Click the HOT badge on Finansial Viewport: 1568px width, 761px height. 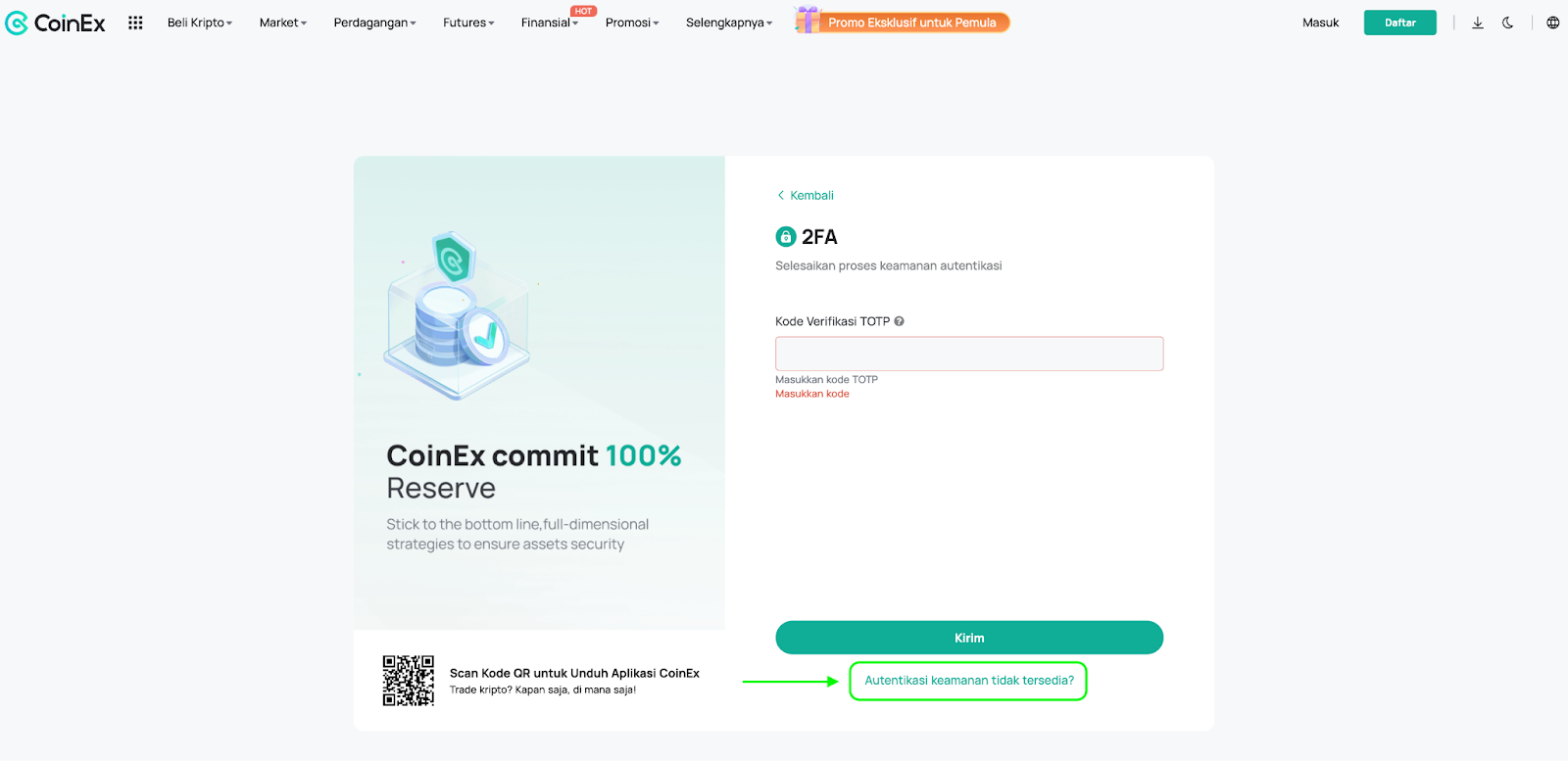(x=584, y=12)
